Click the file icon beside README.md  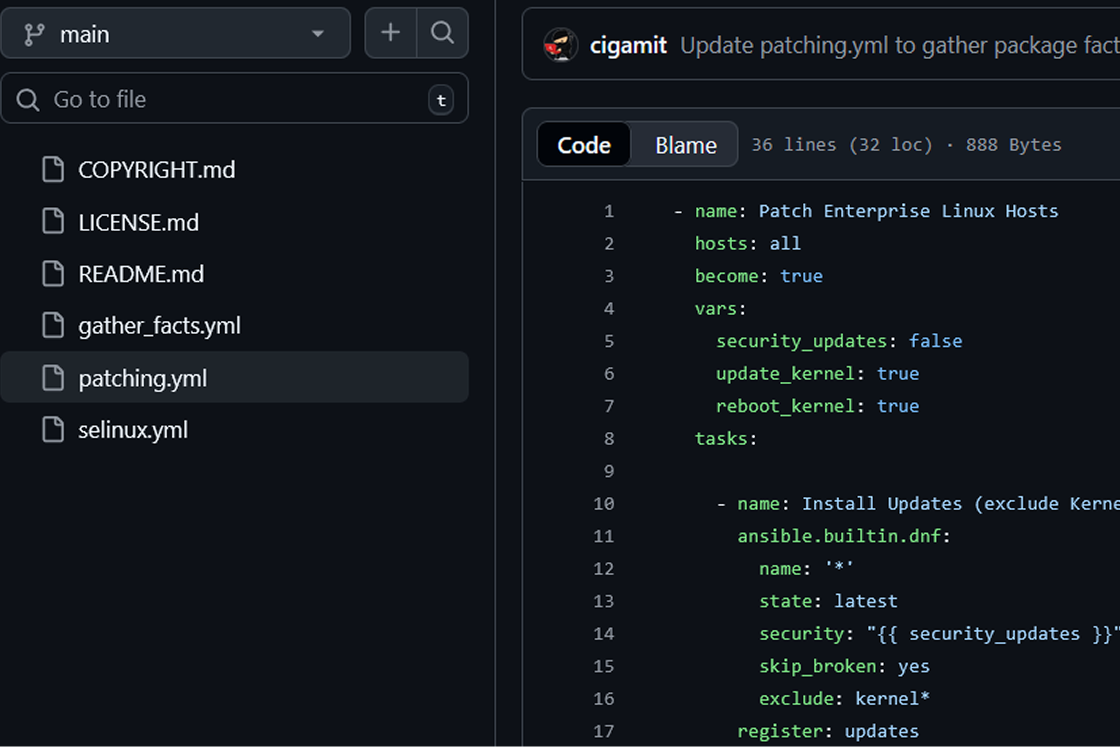[x=53, y=274]
